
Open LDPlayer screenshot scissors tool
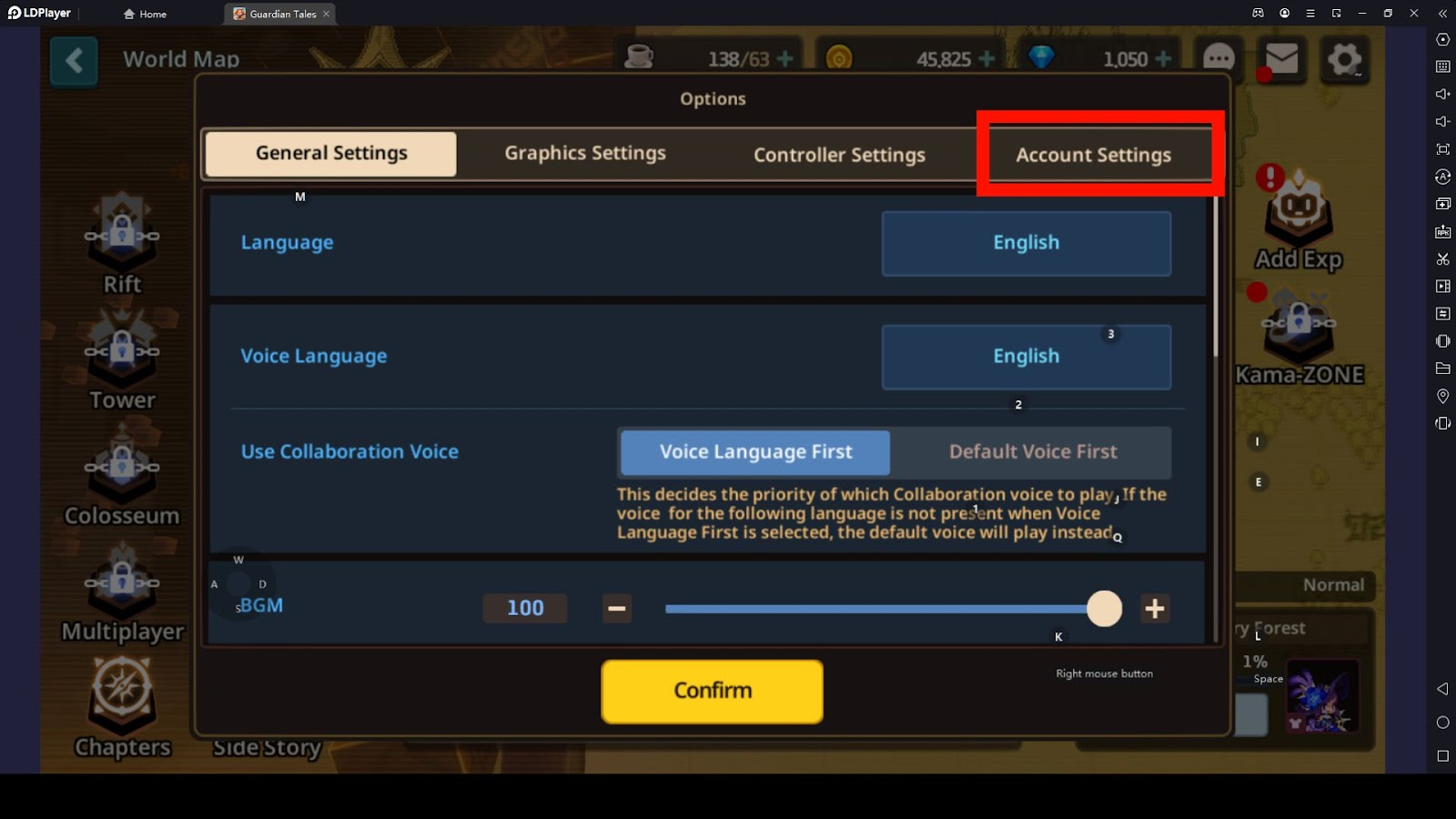pyautogui.click(x=1442, y=258)
